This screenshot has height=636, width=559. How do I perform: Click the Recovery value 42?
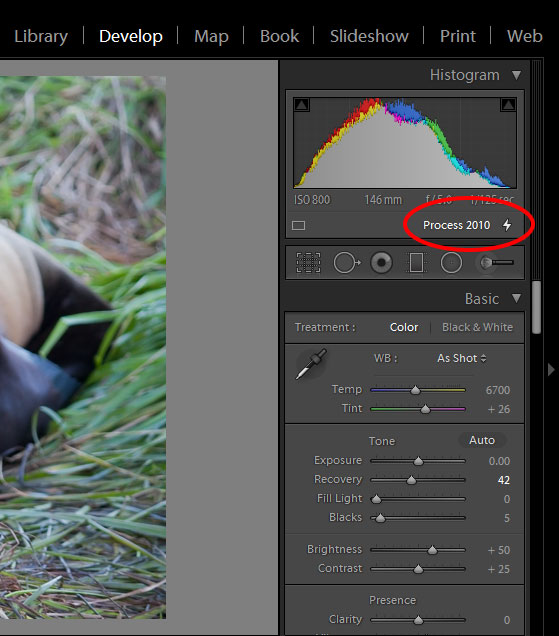click(503, 480)
